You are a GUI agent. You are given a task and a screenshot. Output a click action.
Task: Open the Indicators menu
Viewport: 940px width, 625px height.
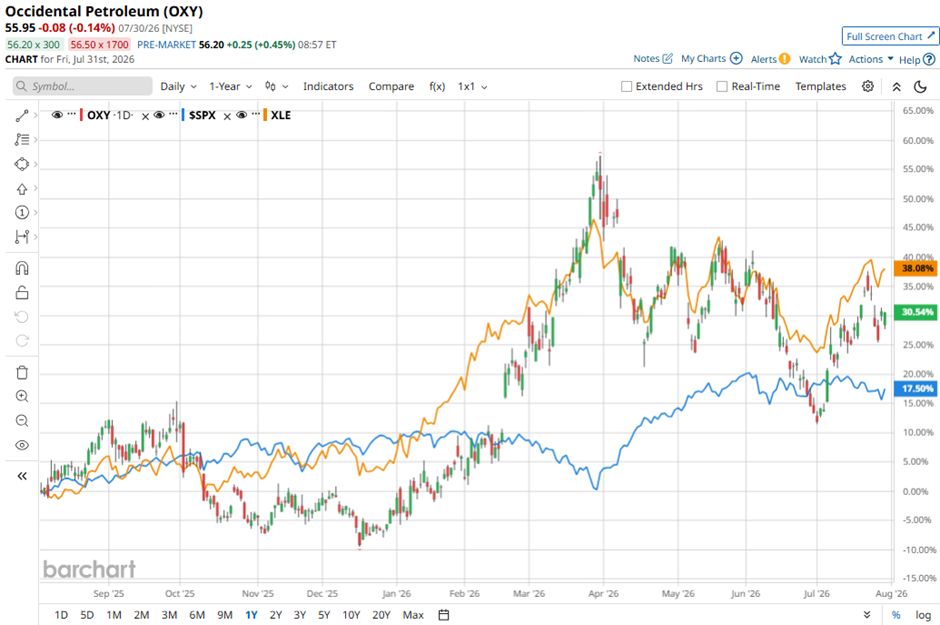click(328, 86)
